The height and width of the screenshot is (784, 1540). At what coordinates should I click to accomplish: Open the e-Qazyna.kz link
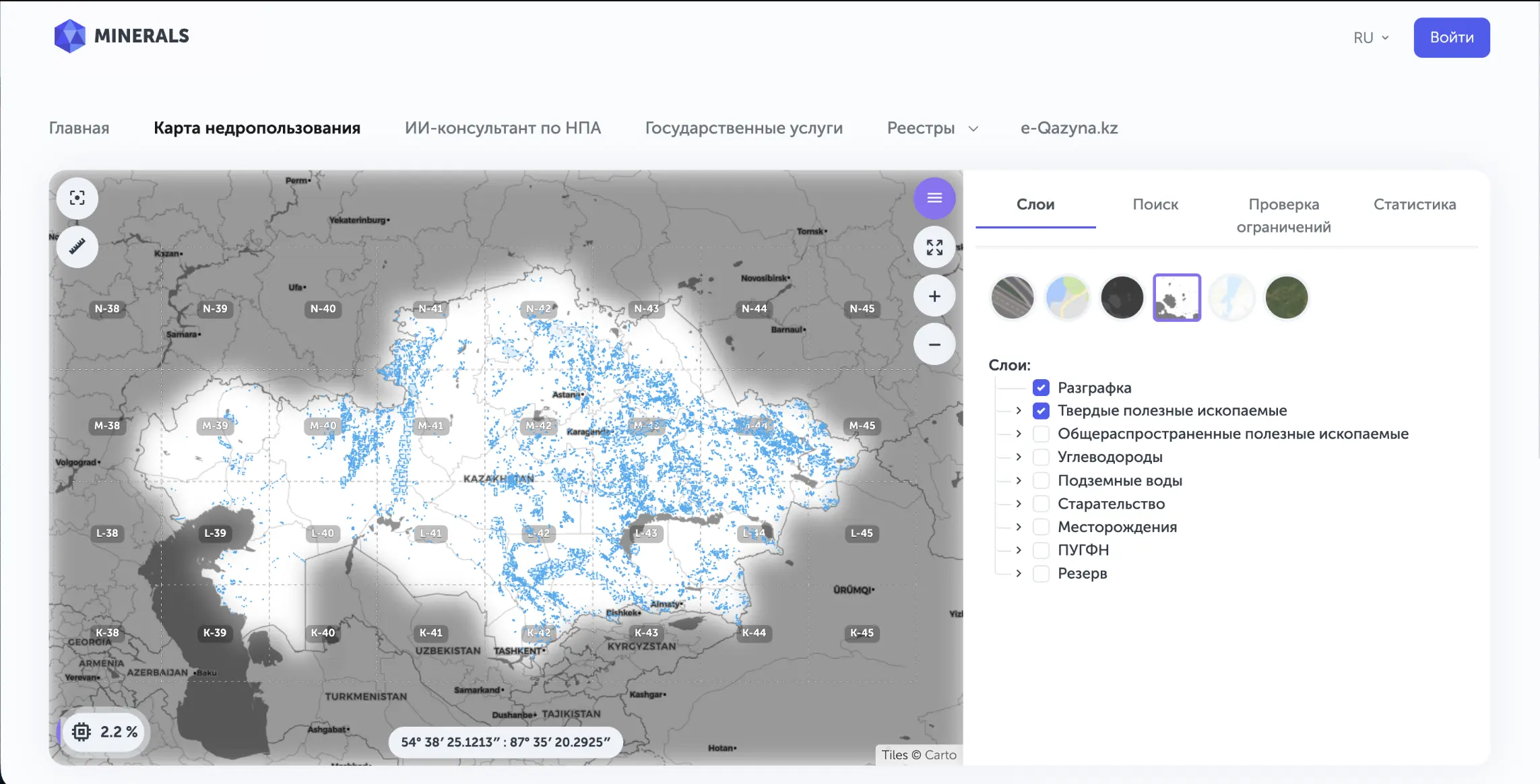[x=1069, y=128]
